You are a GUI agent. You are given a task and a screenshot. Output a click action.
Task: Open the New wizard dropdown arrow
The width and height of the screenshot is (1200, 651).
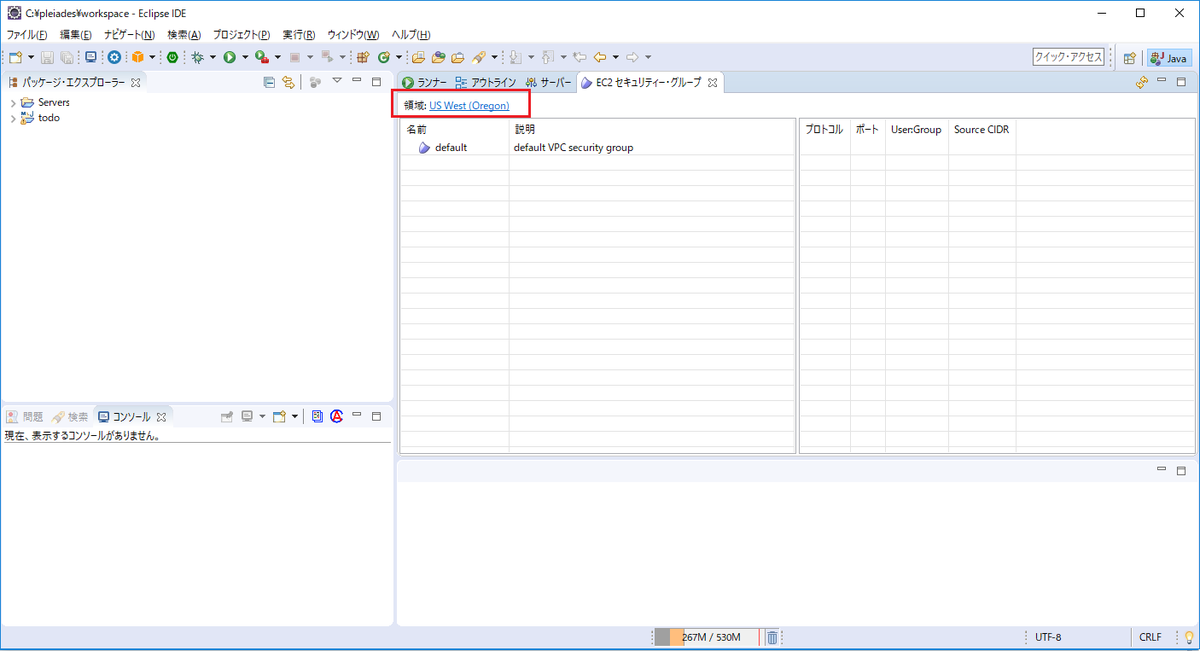pos(31,57)
